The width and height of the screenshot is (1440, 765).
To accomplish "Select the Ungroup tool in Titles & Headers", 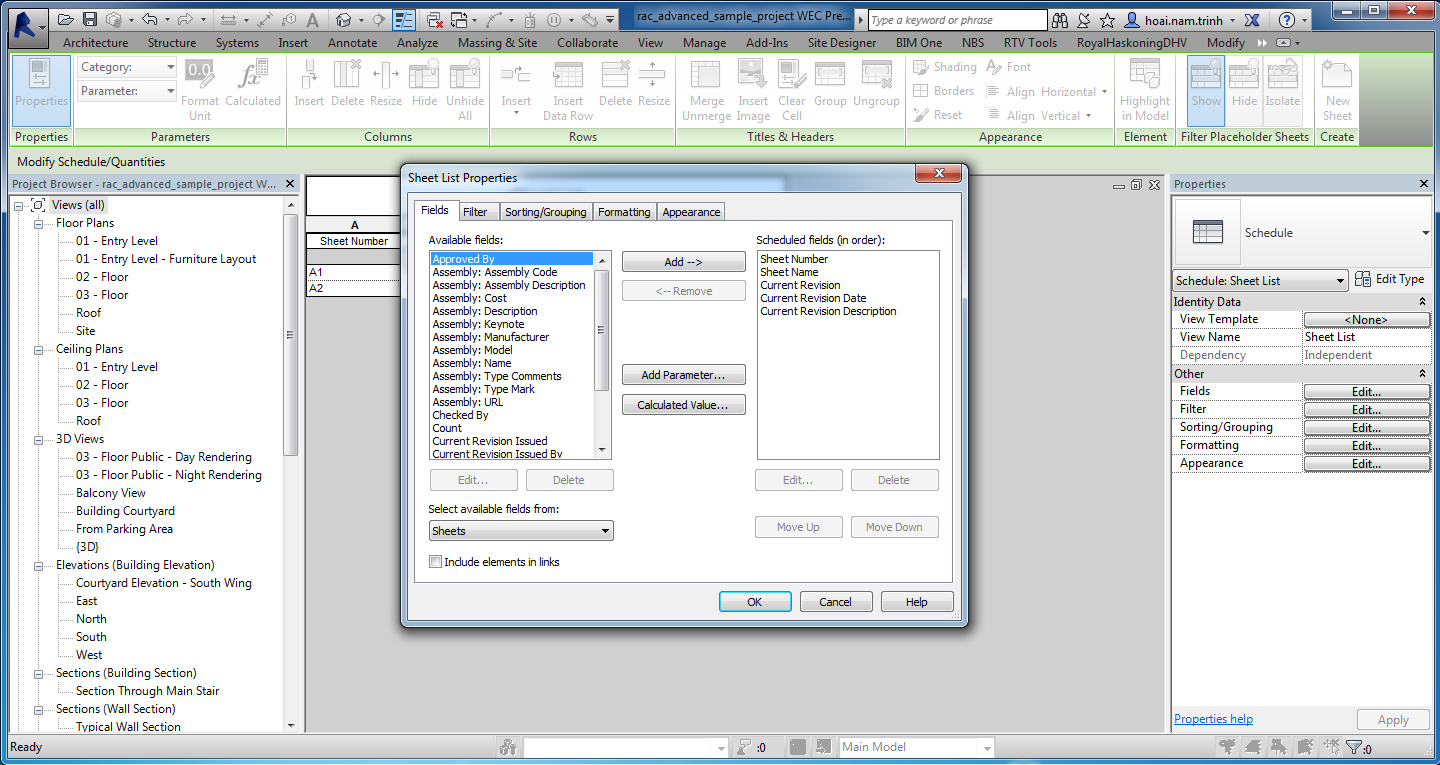I will click(875, 90).
